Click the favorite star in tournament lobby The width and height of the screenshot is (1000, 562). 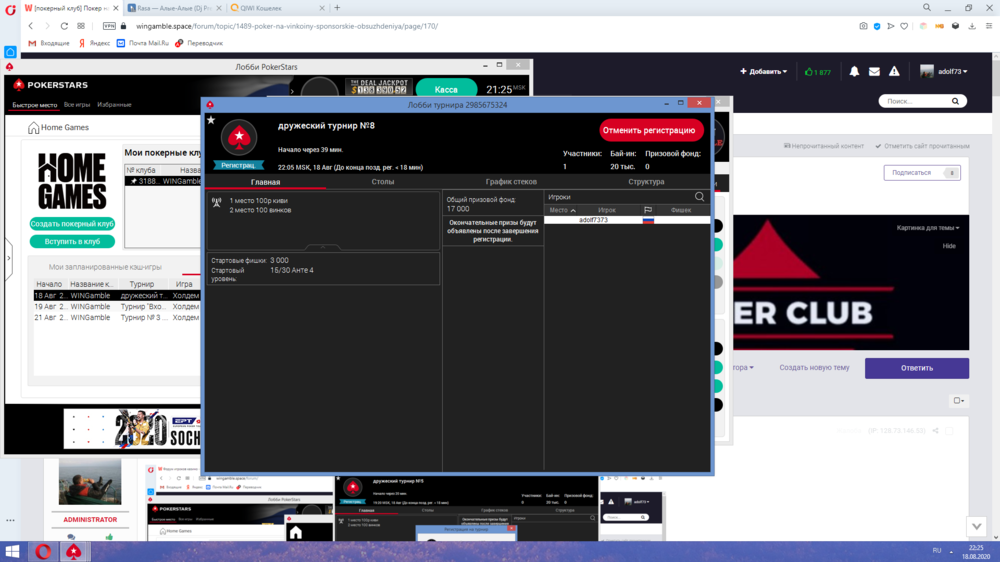(211, 120)
